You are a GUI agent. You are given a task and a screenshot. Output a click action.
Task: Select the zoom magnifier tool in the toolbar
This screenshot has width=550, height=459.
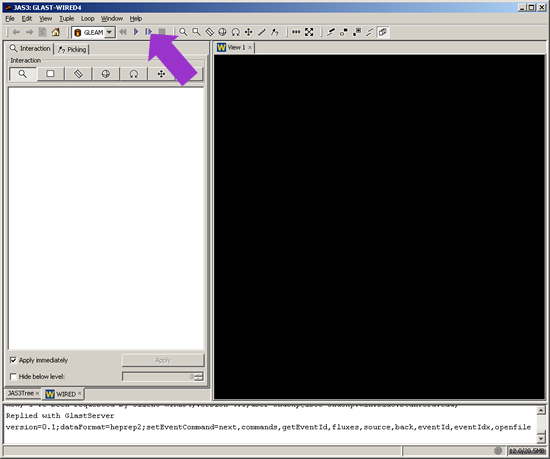click(183, 32)
